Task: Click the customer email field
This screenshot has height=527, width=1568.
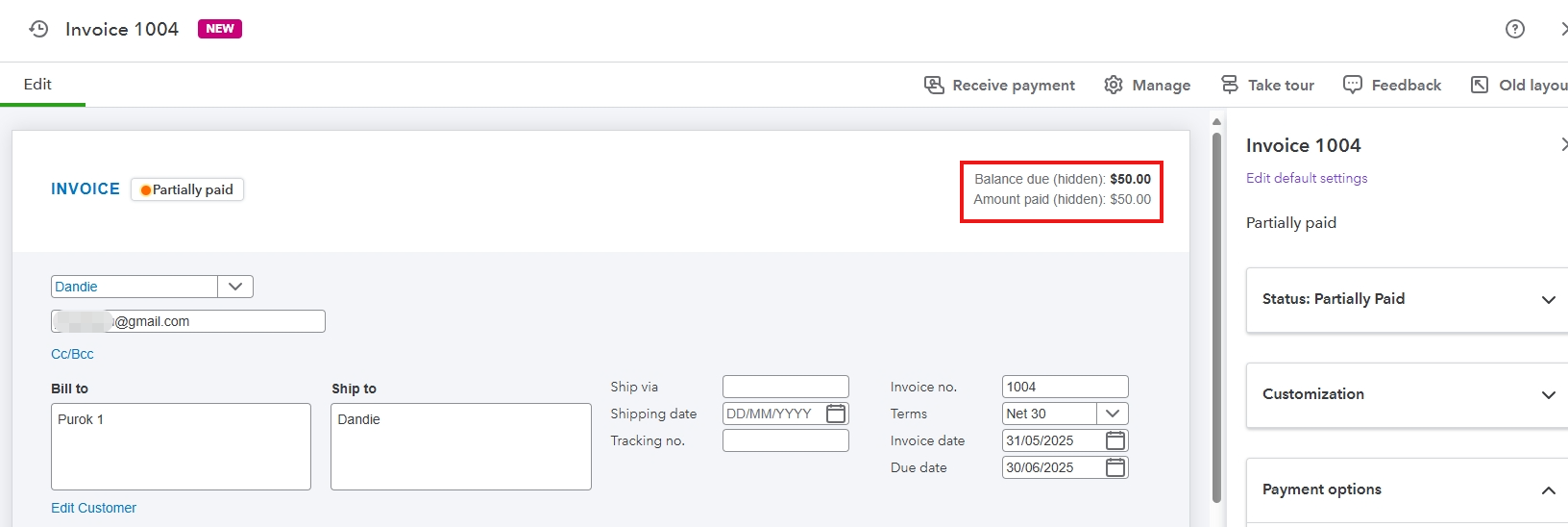Action: 188,321
